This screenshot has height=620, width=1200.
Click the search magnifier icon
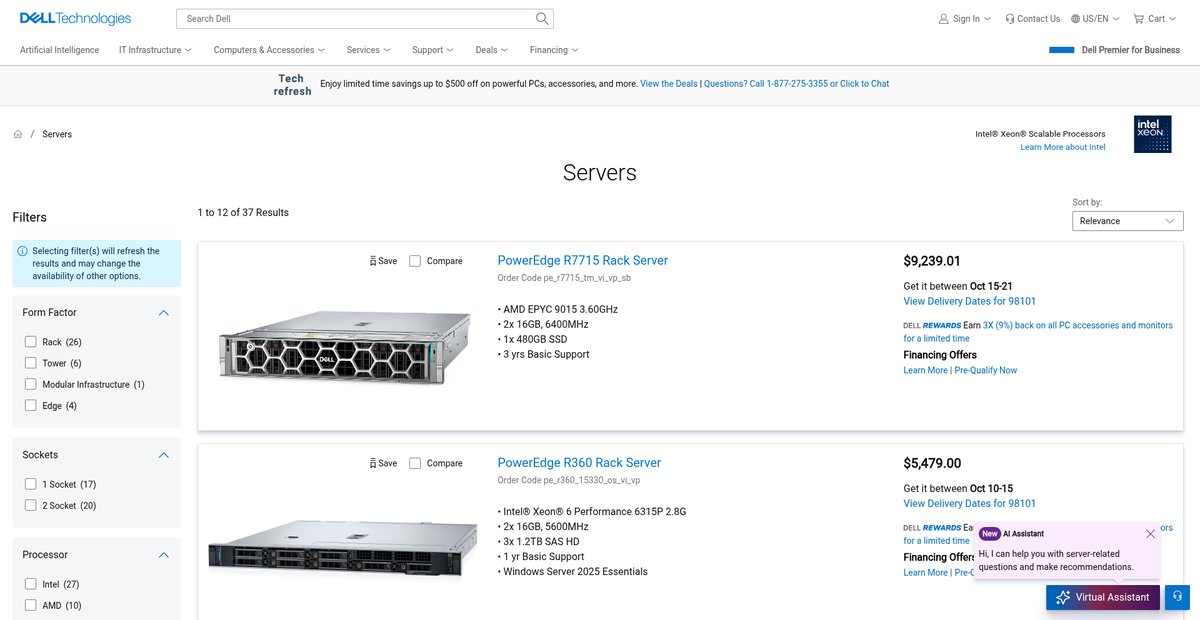coord(542,18)
